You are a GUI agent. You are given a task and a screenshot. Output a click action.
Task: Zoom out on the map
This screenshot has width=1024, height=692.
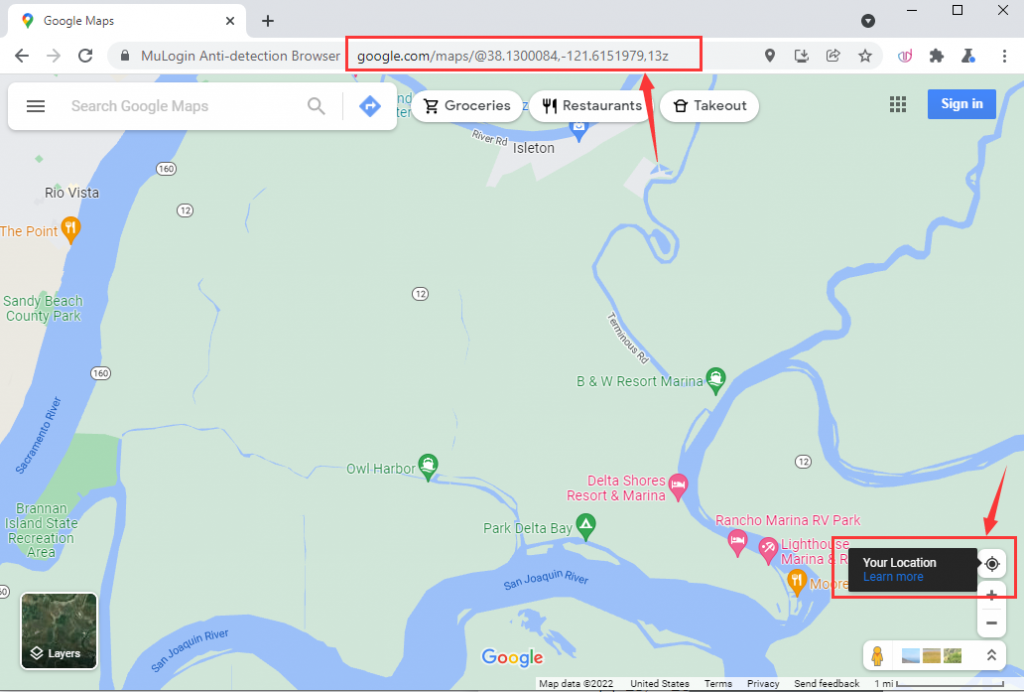[x=991, y=623]
